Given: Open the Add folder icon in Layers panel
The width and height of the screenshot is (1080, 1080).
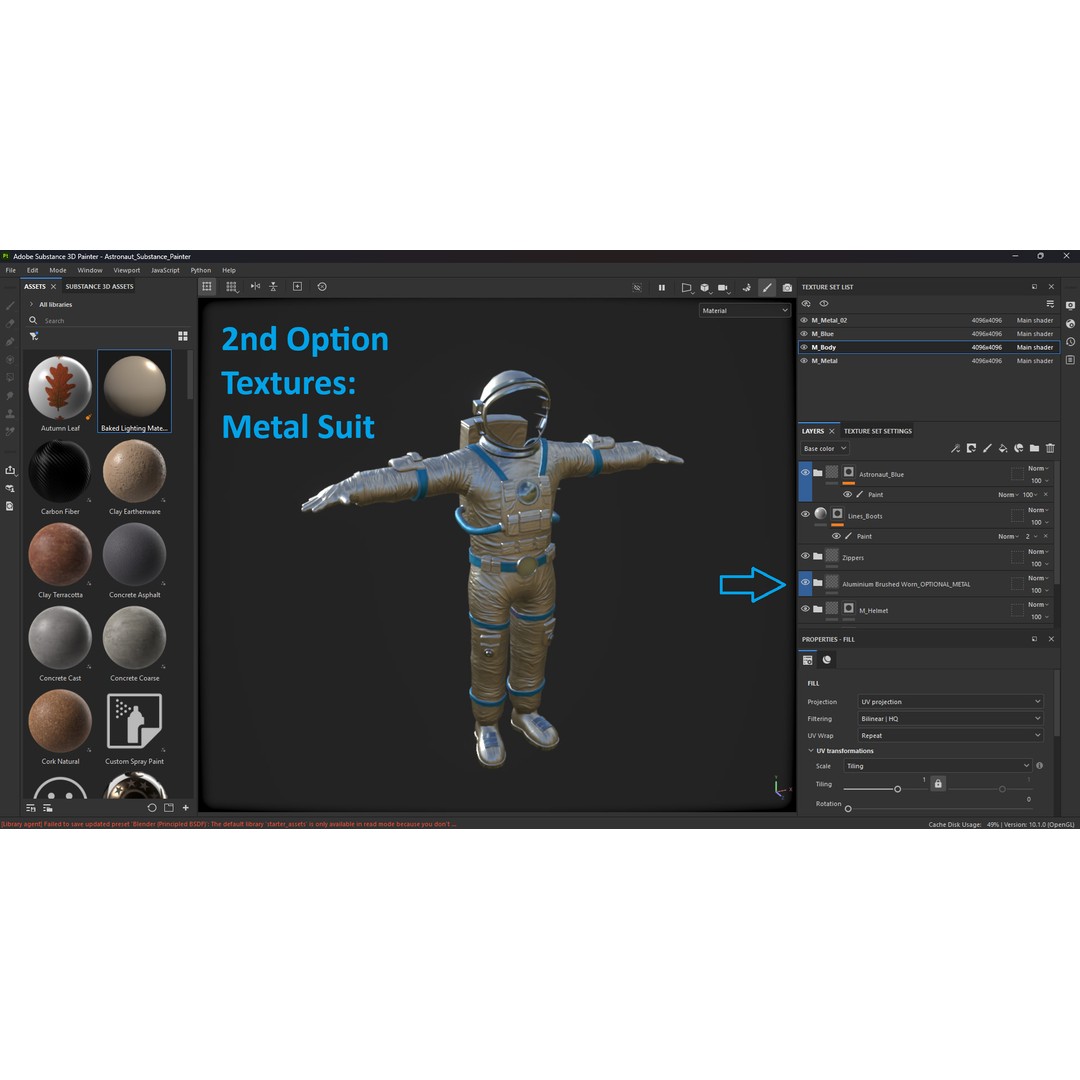Looking at the screenshot, I should point(1035,448).
